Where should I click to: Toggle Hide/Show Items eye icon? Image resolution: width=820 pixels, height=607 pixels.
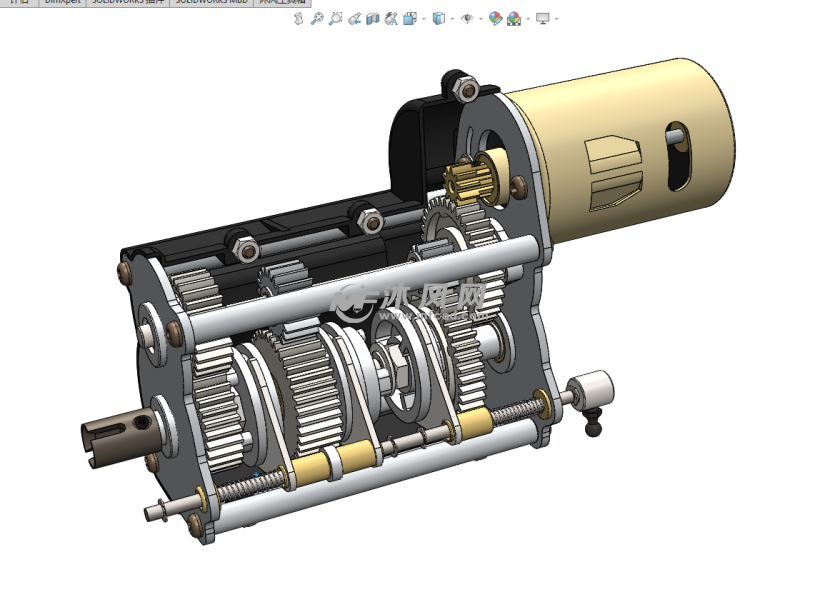tap(467, 19)
